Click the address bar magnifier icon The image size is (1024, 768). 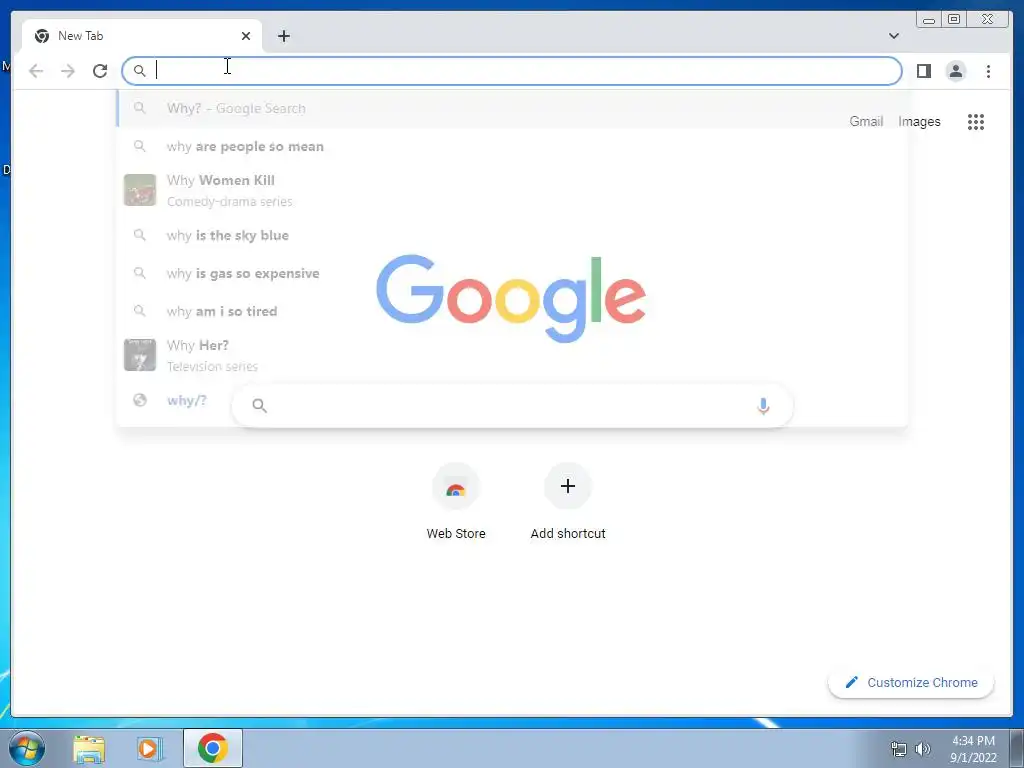139,71
